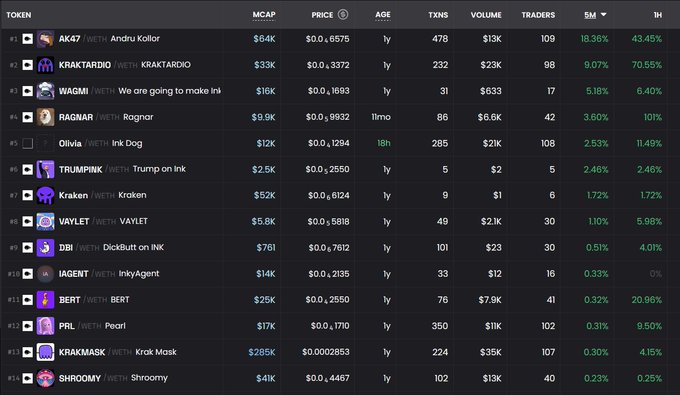Open the SHROOMY token name link
Image resolution: width=680 pixels, height=395 pixels.
pos(80,378)
